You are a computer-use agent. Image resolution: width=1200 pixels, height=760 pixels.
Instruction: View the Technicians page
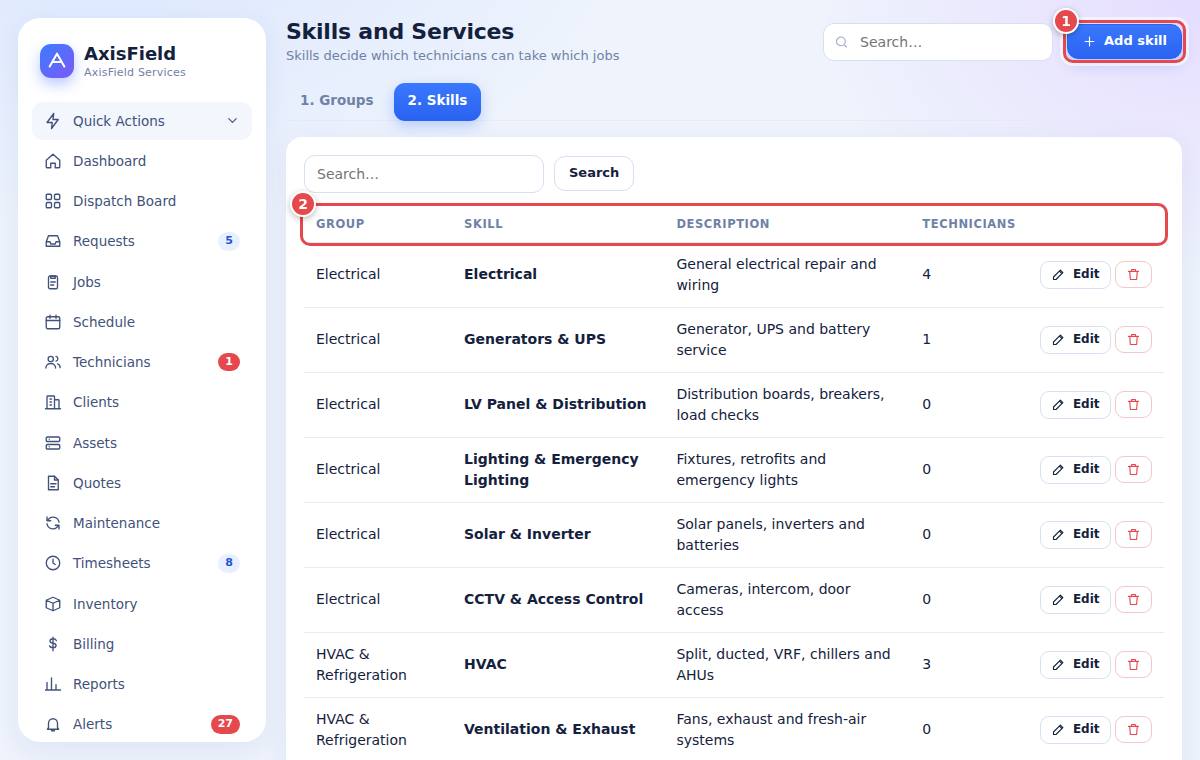(142, 362)
